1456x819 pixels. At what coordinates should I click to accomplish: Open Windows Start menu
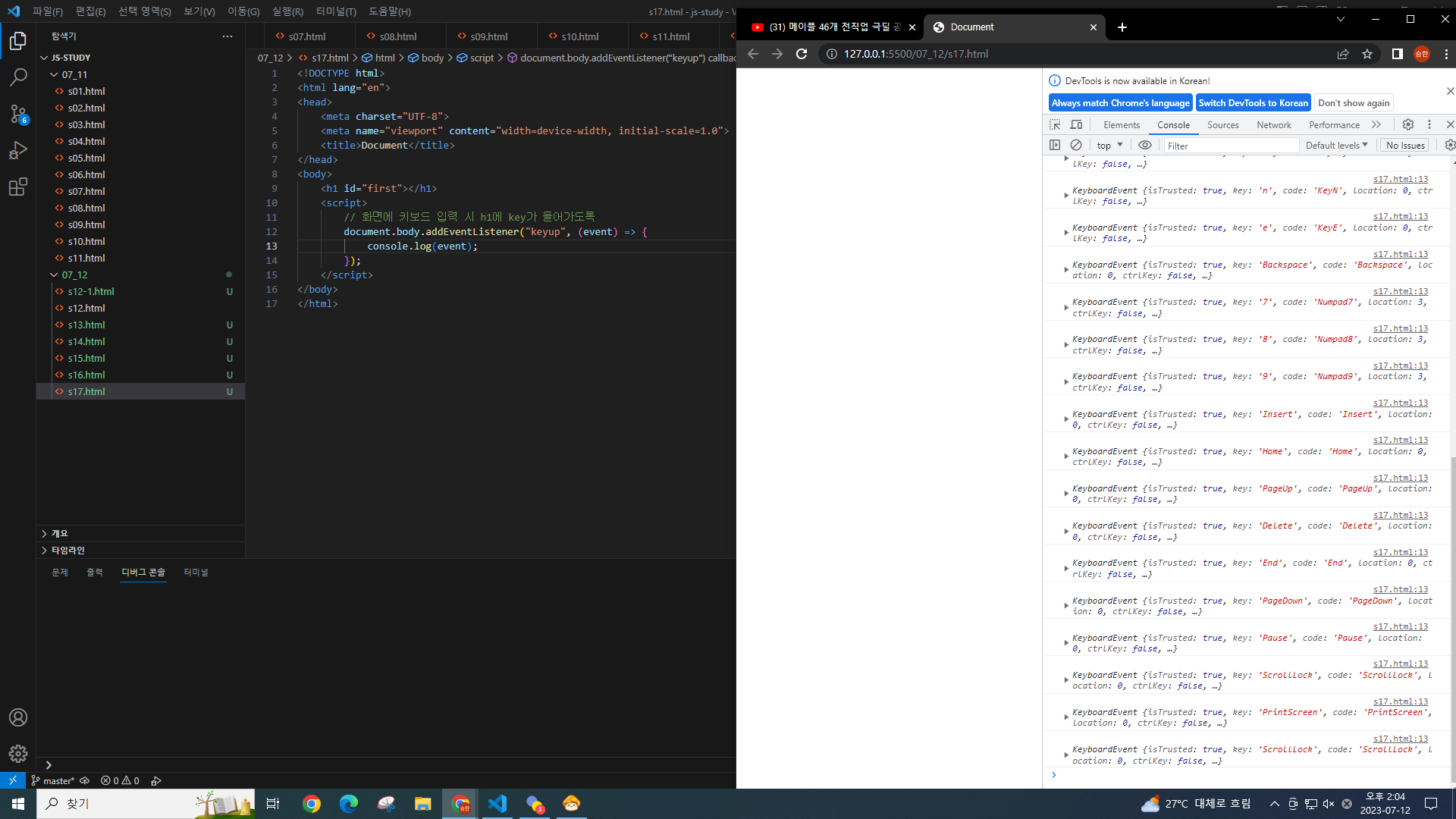18,803
